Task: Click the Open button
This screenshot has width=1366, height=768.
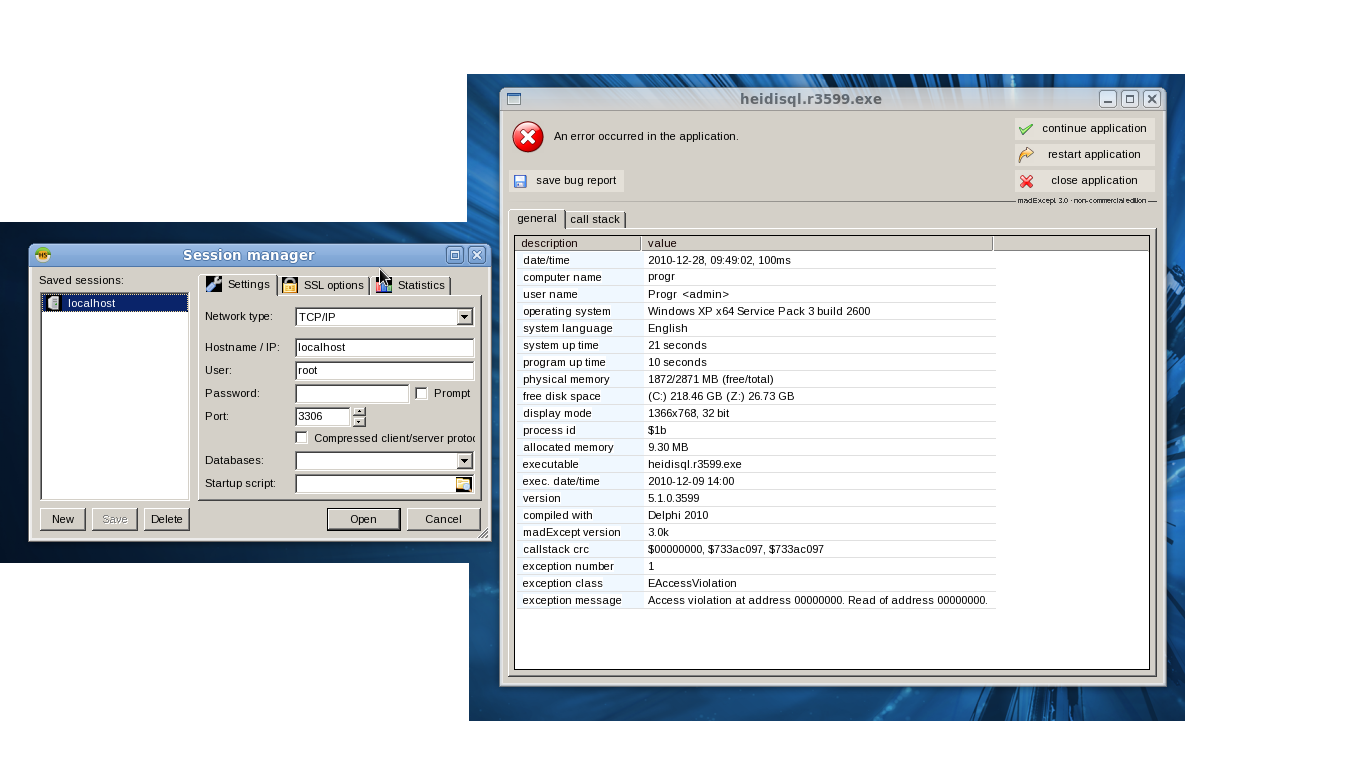Action: pos(363,519)
